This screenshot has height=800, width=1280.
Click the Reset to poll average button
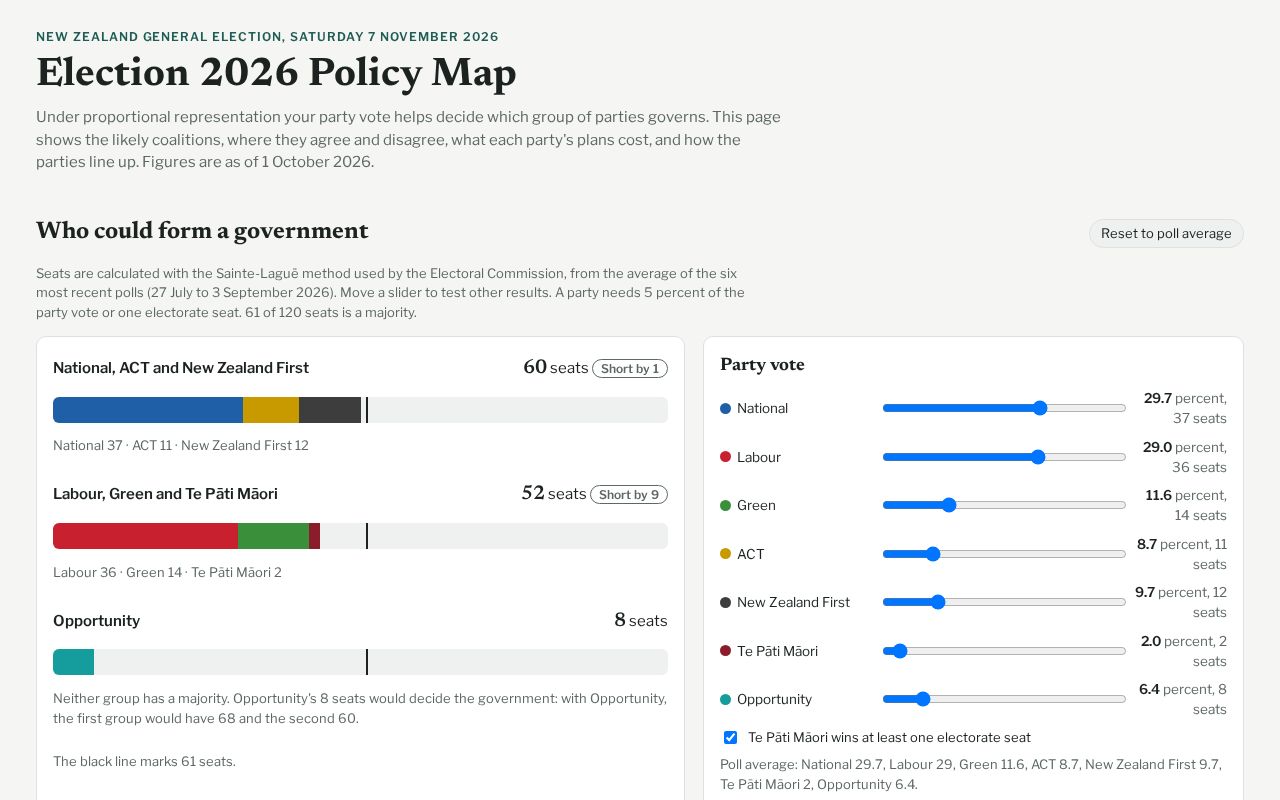[1166, 233]
